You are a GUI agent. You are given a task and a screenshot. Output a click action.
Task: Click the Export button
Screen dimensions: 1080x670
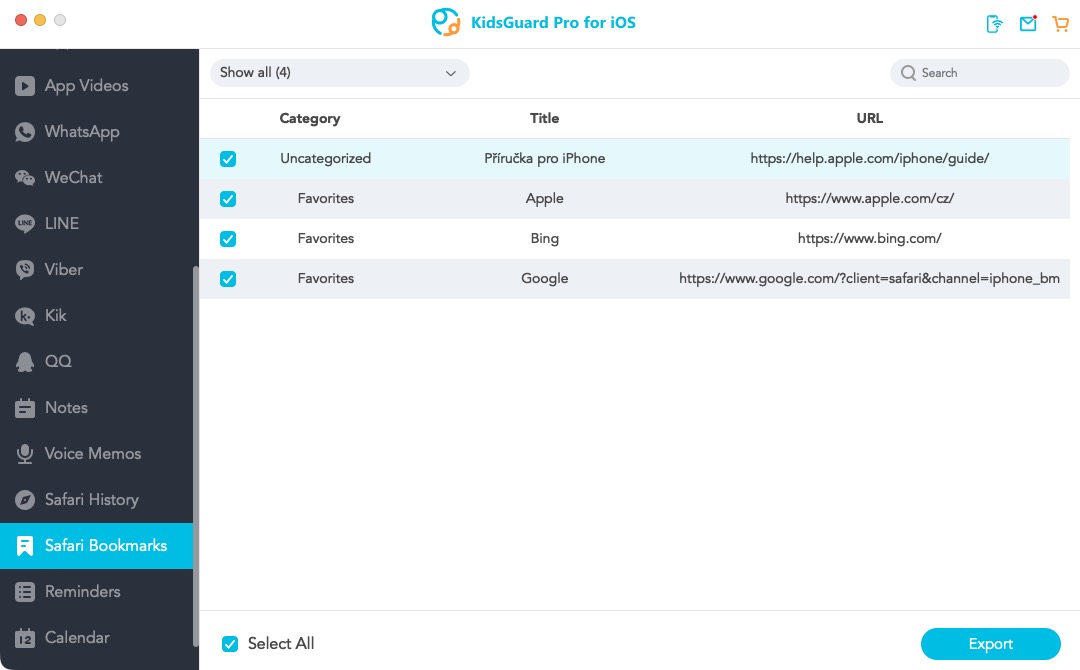(x=990, y=644)
